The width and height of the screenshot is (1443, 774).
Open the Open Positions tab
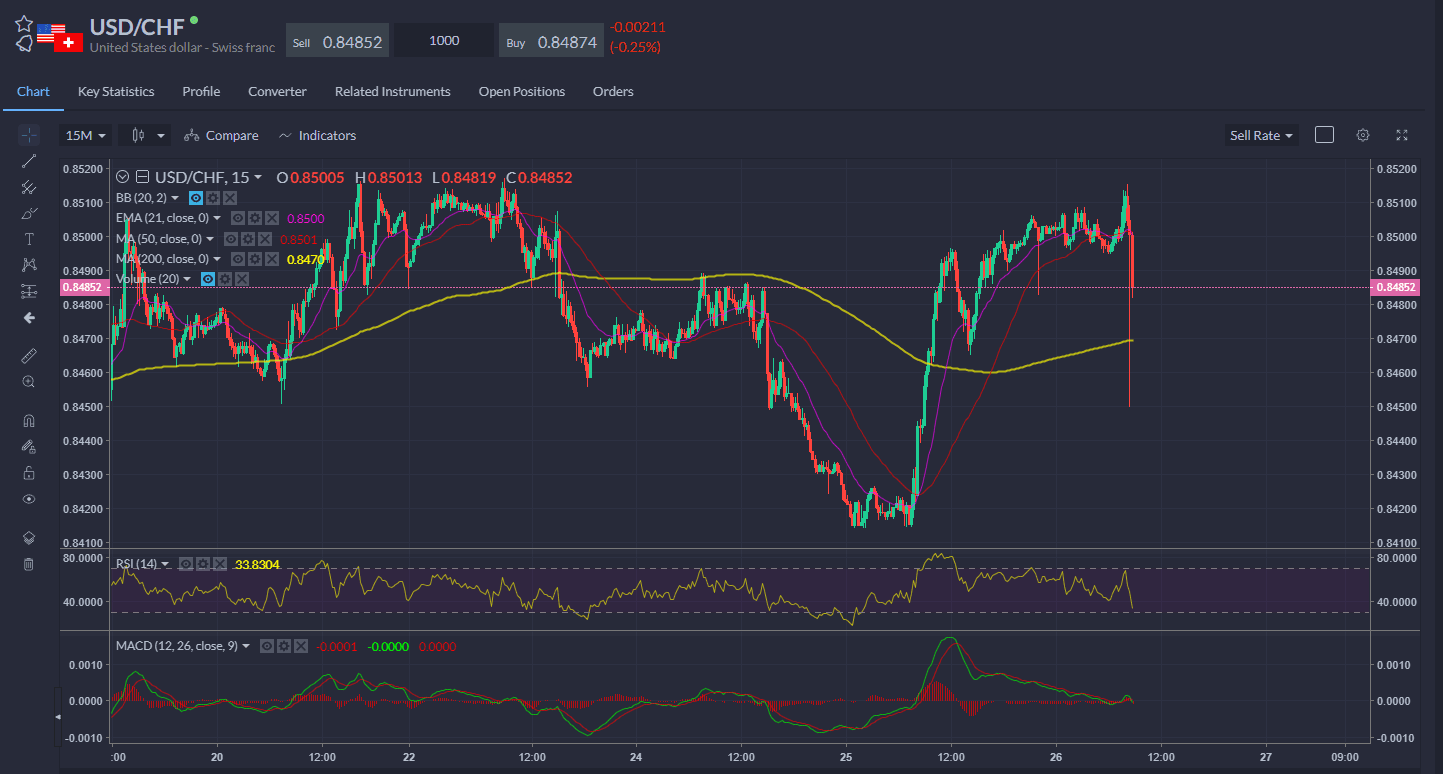click(x=521, y=91)
